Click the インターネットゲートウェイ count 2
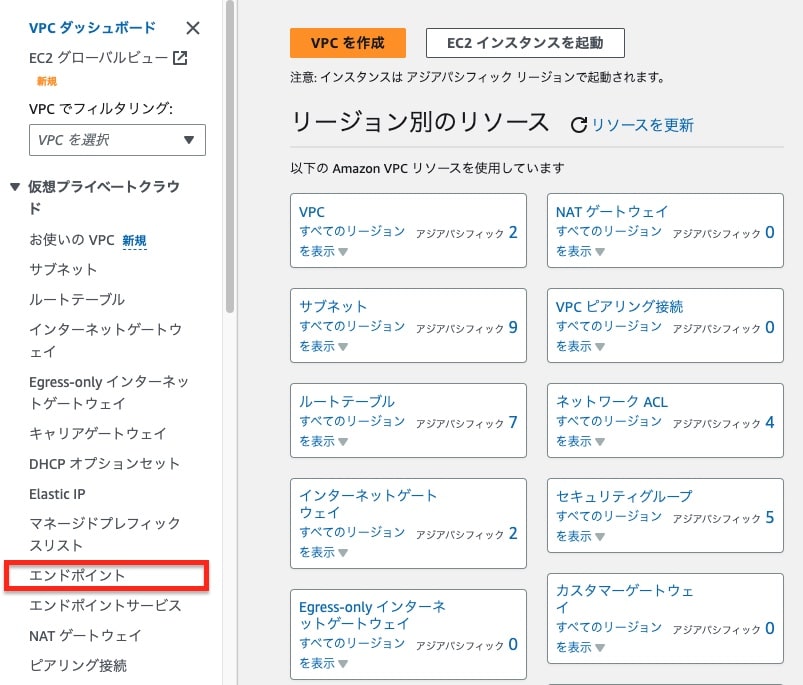 [x=513, y=533]
